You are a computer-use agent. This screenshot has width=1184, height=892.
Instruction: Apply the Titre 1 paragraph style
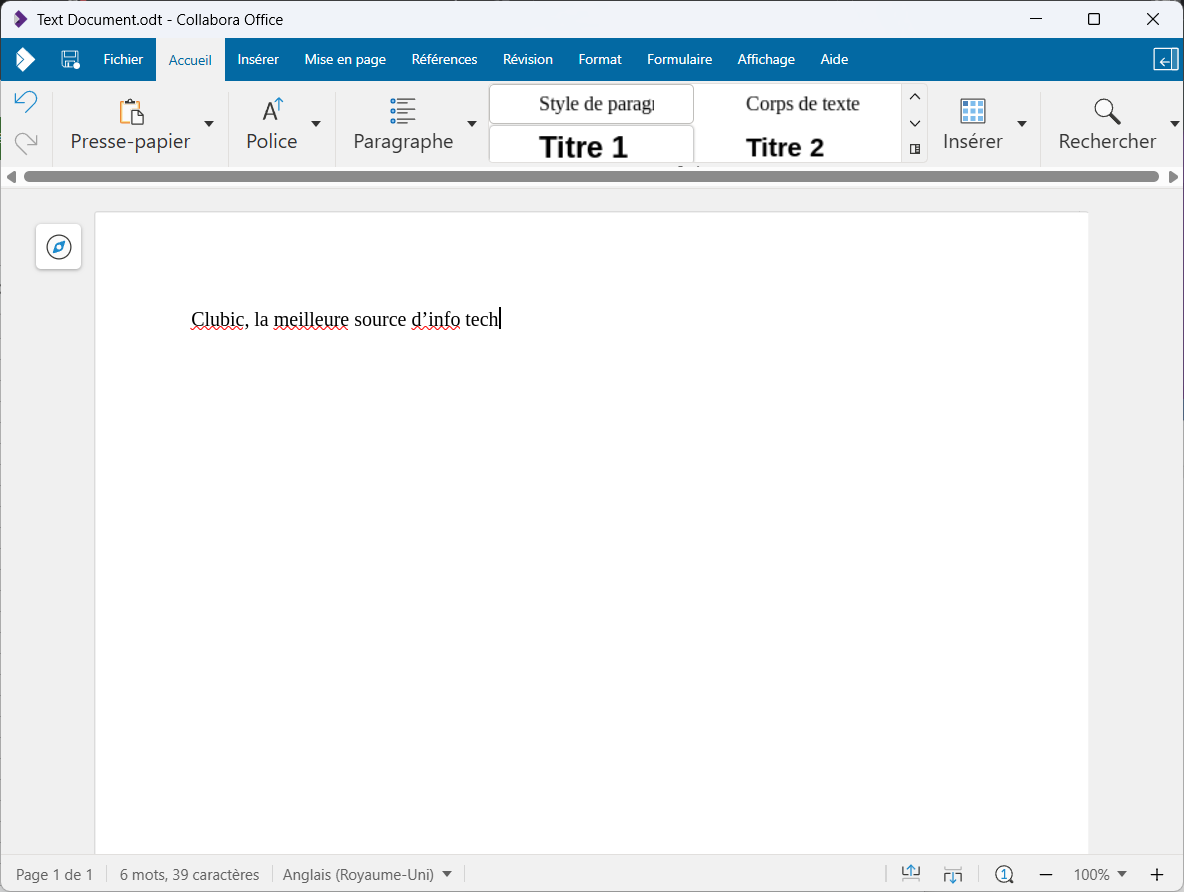590,146
